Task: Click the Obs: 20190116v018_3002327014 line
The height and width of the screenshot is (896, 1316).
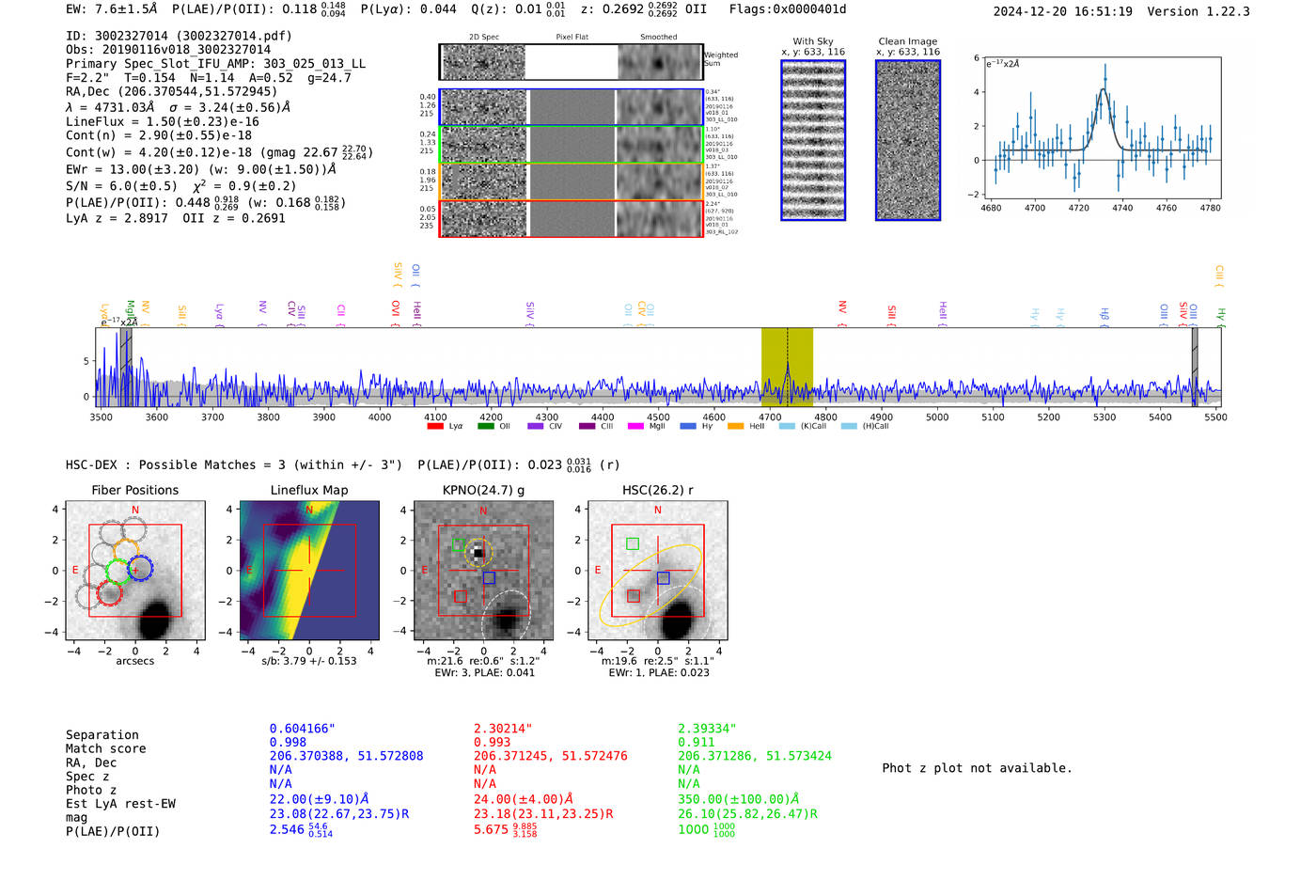Action: 168,50
